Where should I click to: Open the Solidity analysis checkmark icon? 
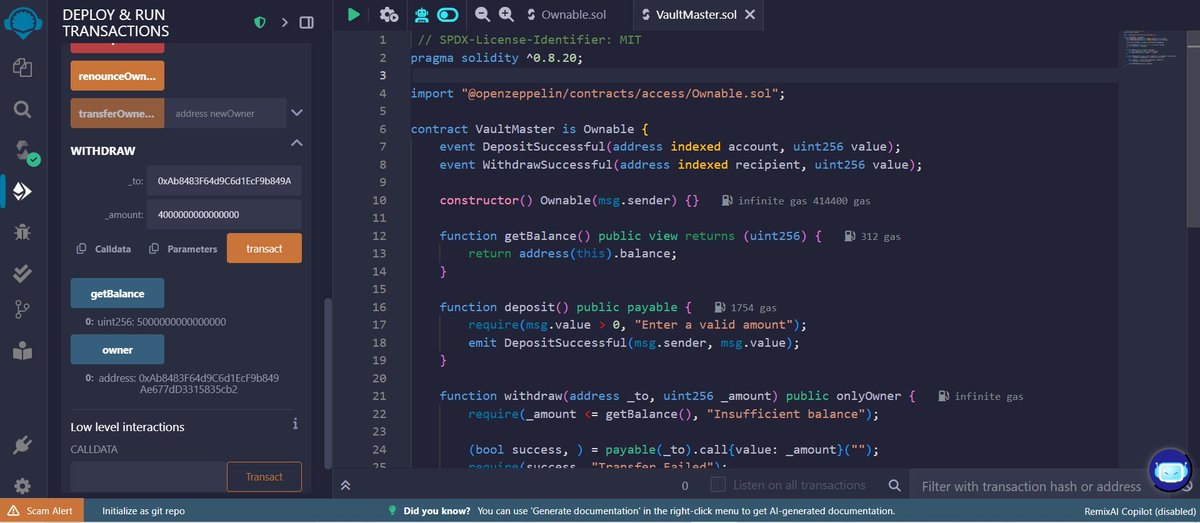(22, 272)
